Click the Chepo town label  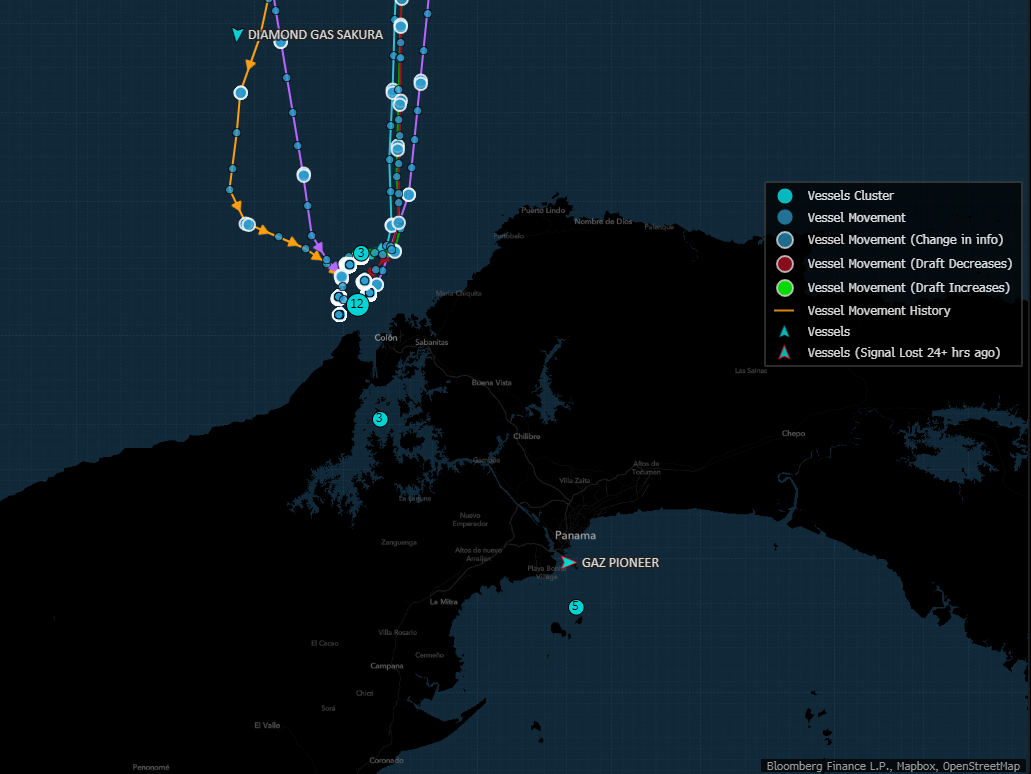click(x=793, y=433)
